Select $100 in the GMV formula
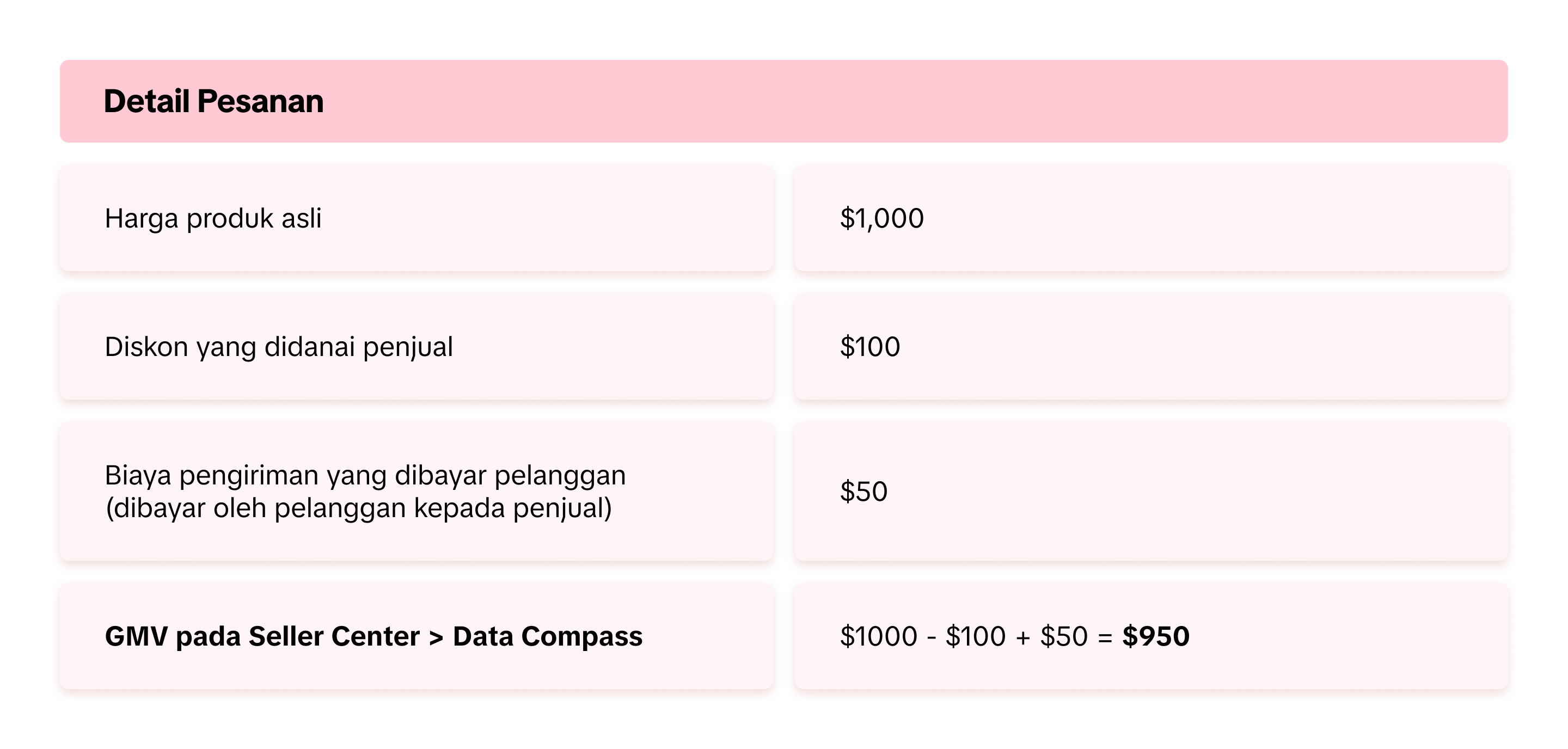 tap(975, 636)
